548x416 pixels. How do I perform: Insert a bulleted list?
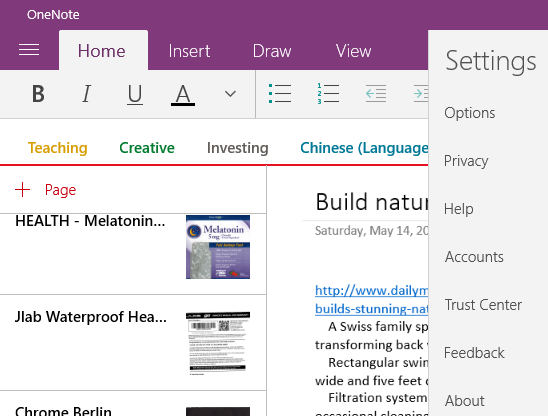(280, 93)
